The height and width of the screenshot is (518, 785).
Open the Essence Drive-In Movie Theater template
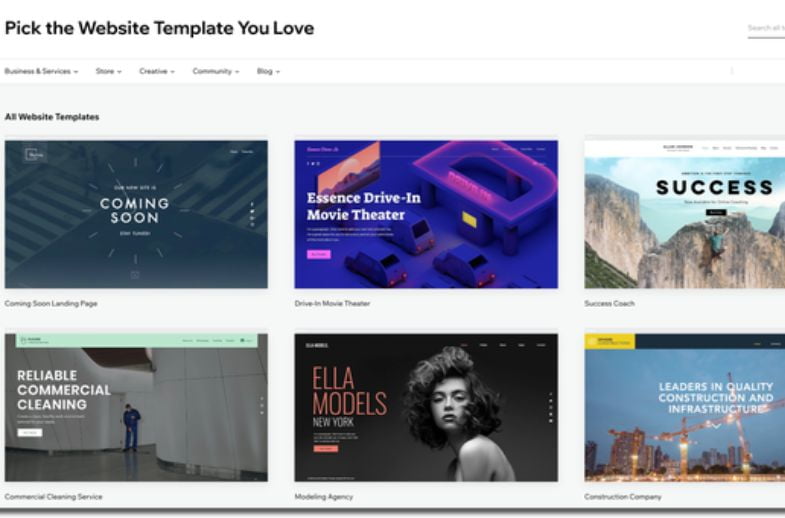click(426, 214)
